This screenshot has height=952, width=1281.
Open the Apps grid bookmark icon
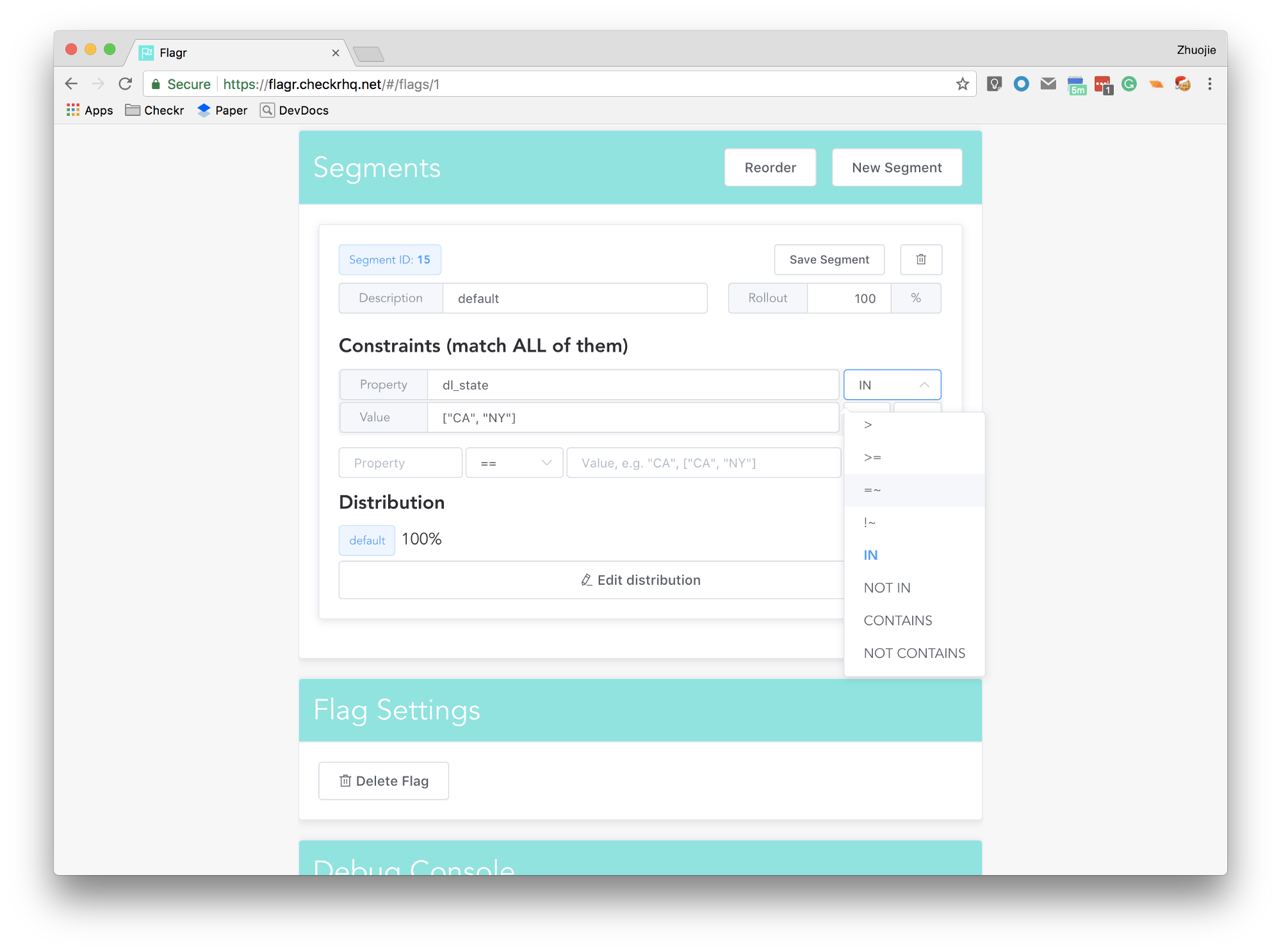[x=73, y=110]
